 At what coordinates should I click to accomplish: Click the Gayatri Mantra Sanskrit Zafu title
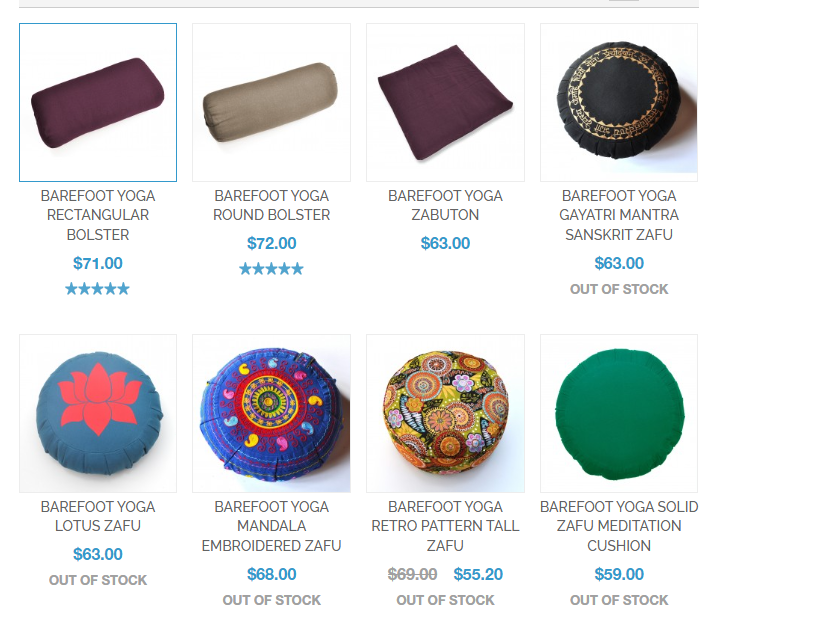tap(619, 215)
